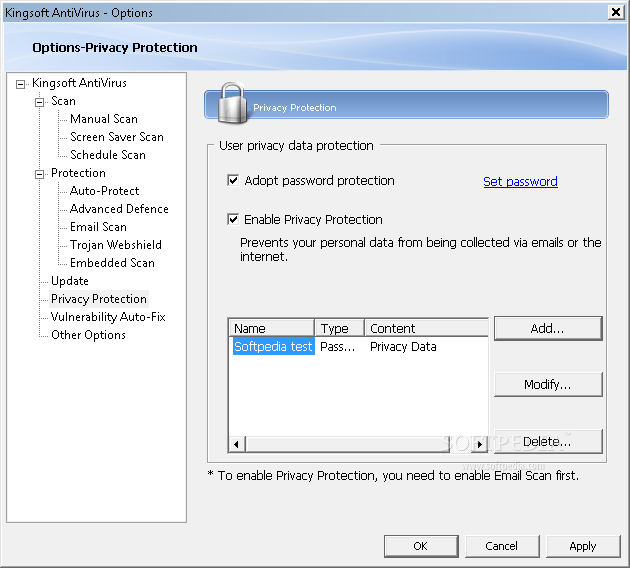Click the Protection tree label
Viewport: 630px width, 568px height.
[x=78, y=173]
